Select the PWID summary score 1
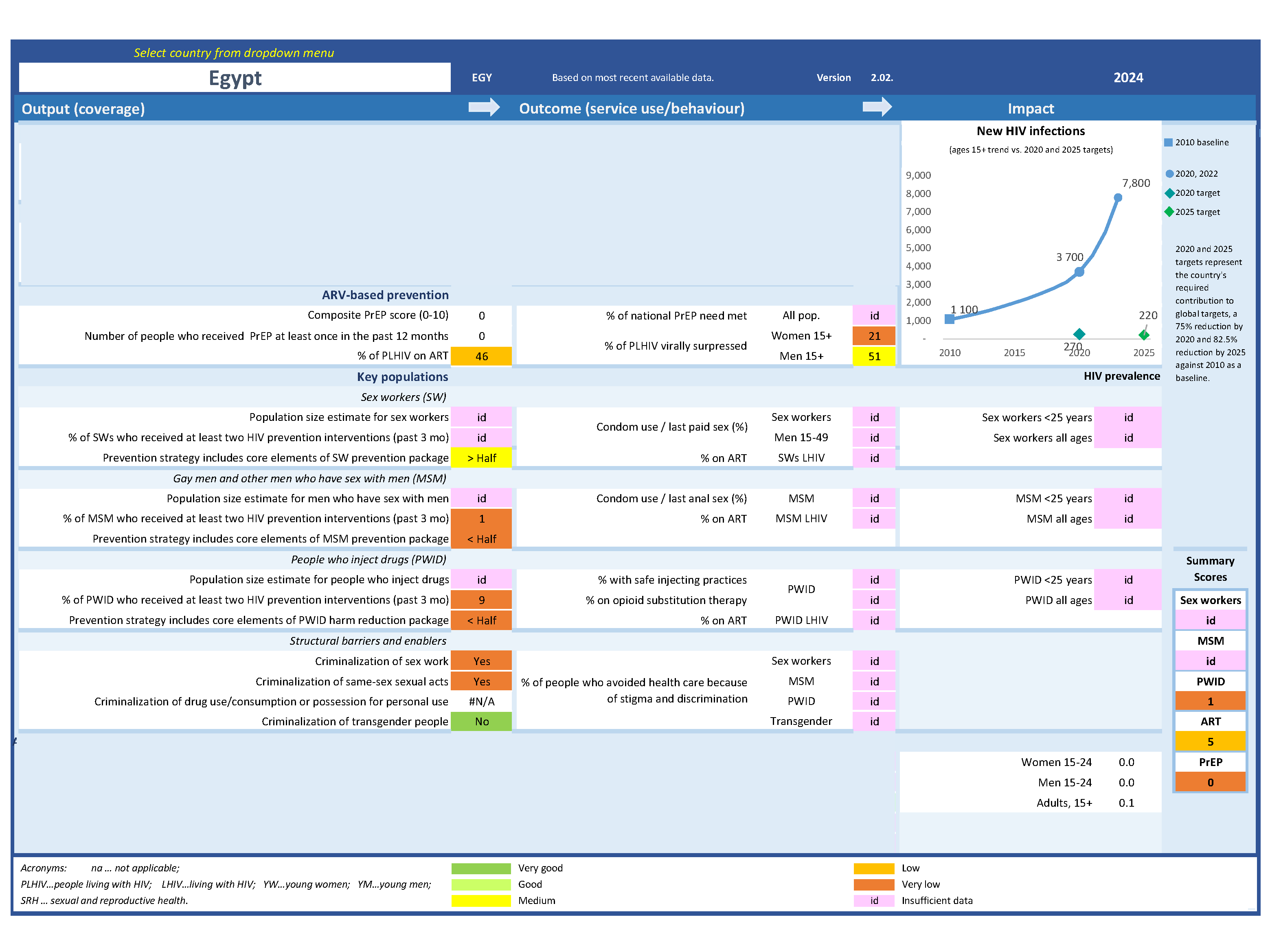 click(x=1210, y=701)
